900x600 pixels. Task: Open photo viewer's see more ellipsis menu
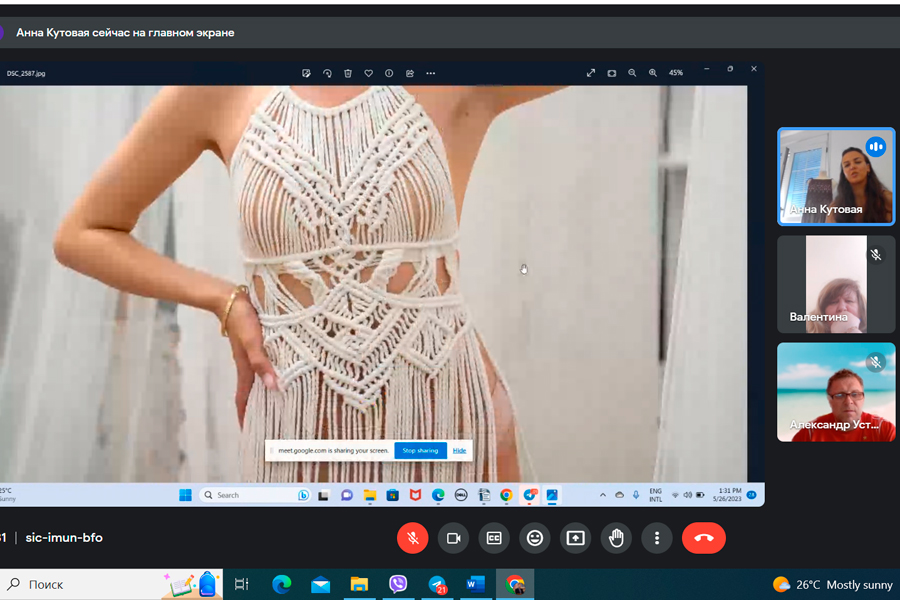431,73
